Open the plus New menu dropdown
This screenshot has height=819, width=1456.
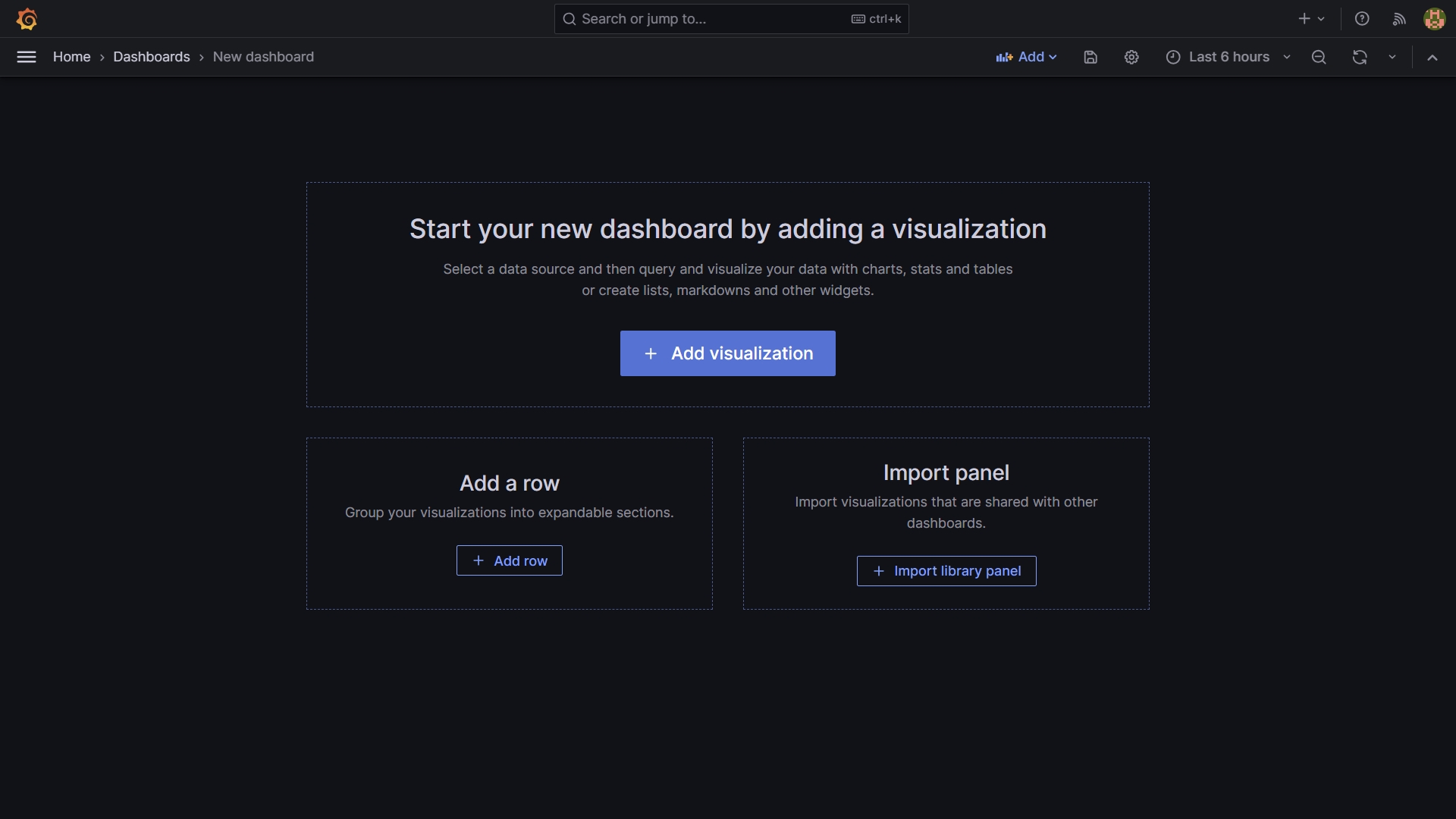click(1311, 19)
